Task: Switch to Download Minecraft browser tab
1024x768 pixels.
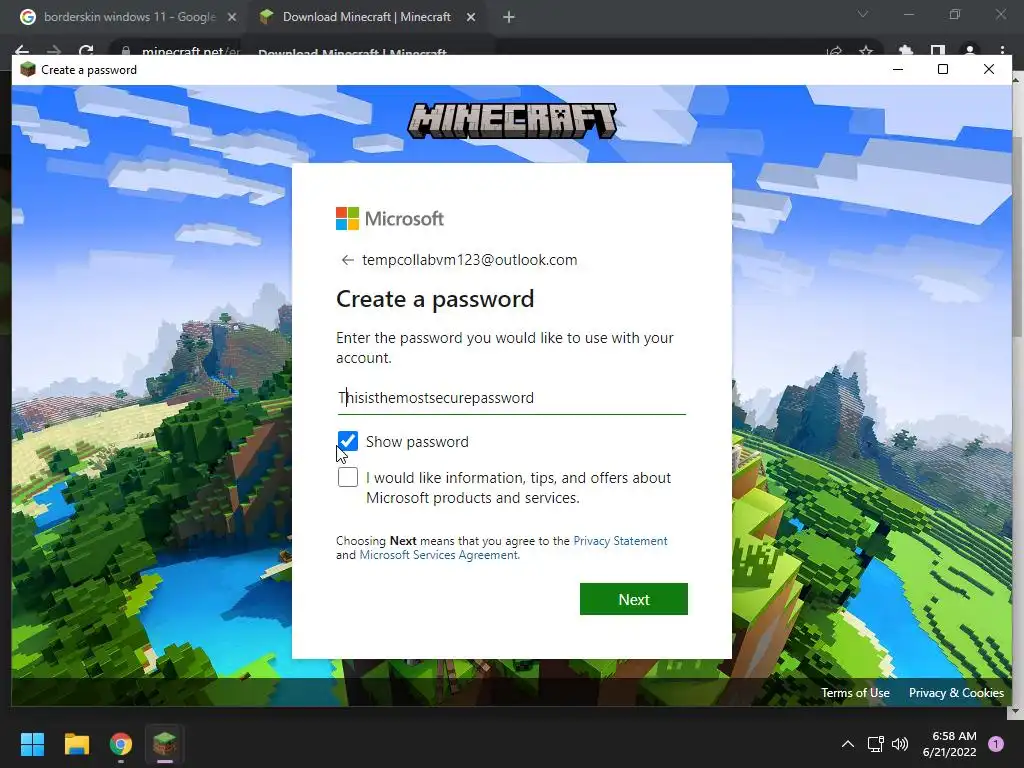Action: [x=366, y=17]
